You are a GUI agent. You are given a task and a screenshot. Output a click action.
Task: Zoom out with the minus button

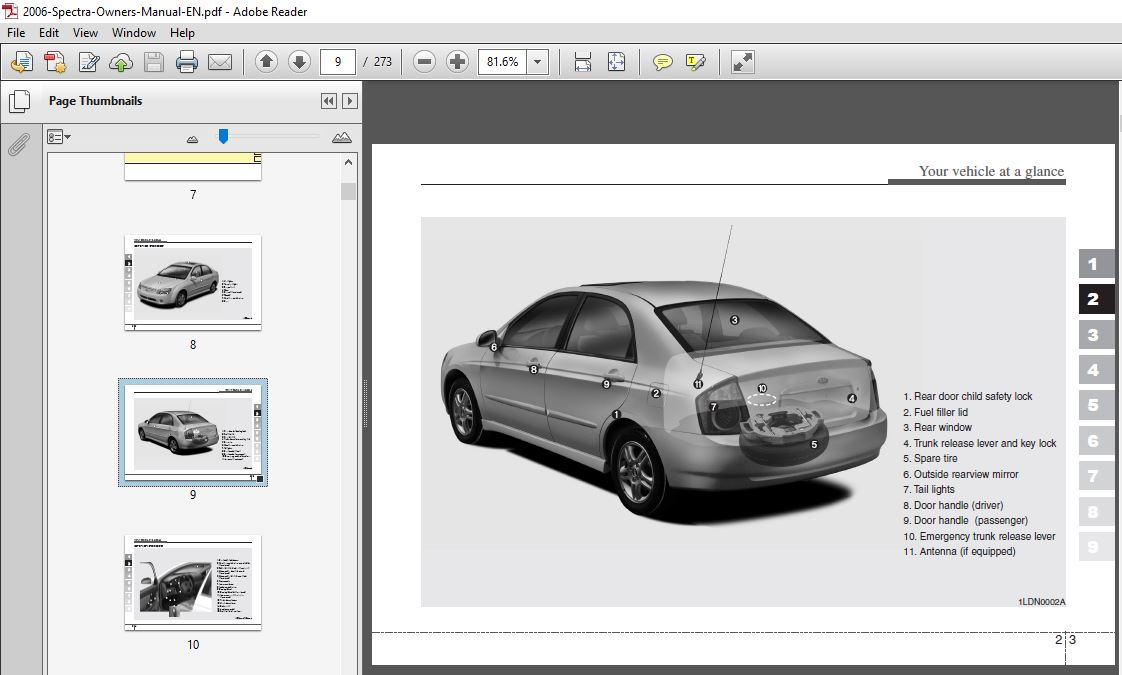coord(424,62)
